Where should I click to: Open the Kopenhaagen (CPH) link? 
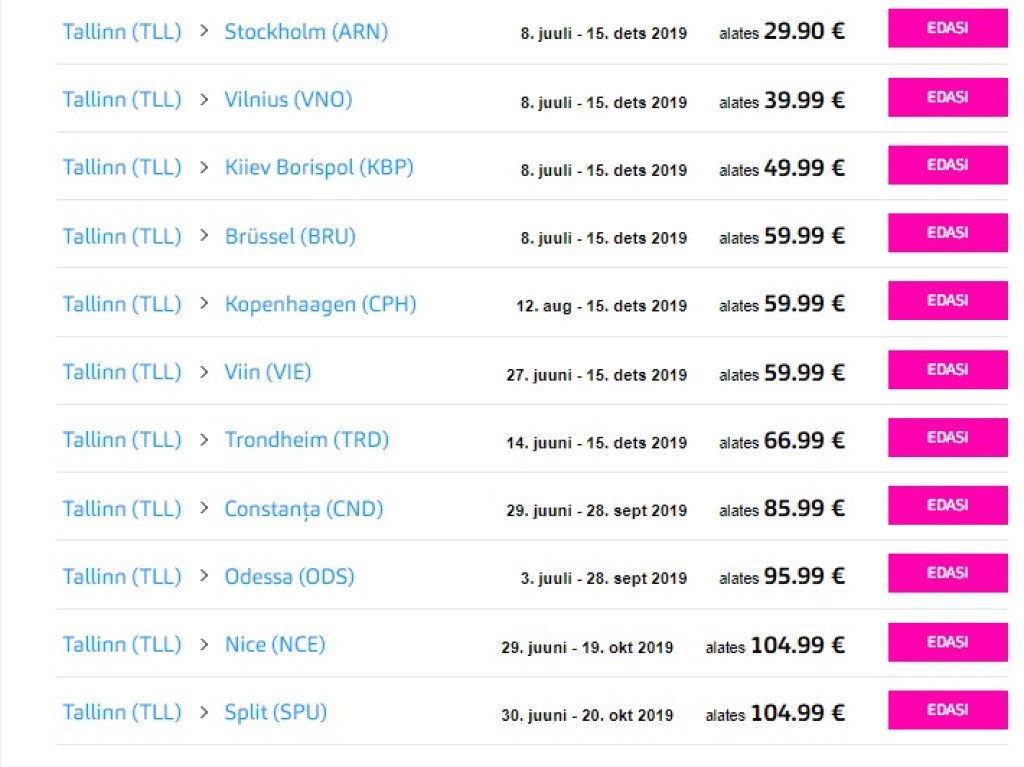click(320, 304)
